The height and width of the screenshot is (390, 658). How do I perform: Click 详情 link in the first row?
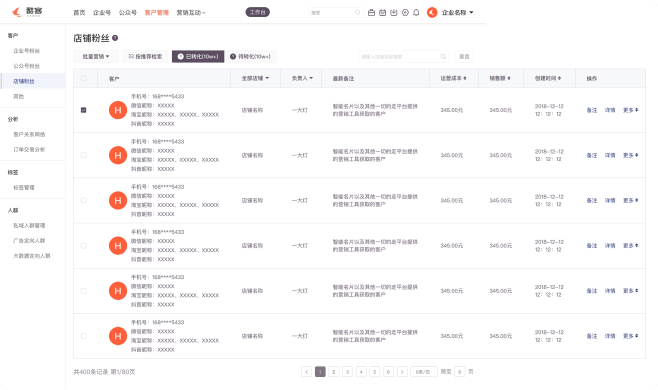point(610,110)
